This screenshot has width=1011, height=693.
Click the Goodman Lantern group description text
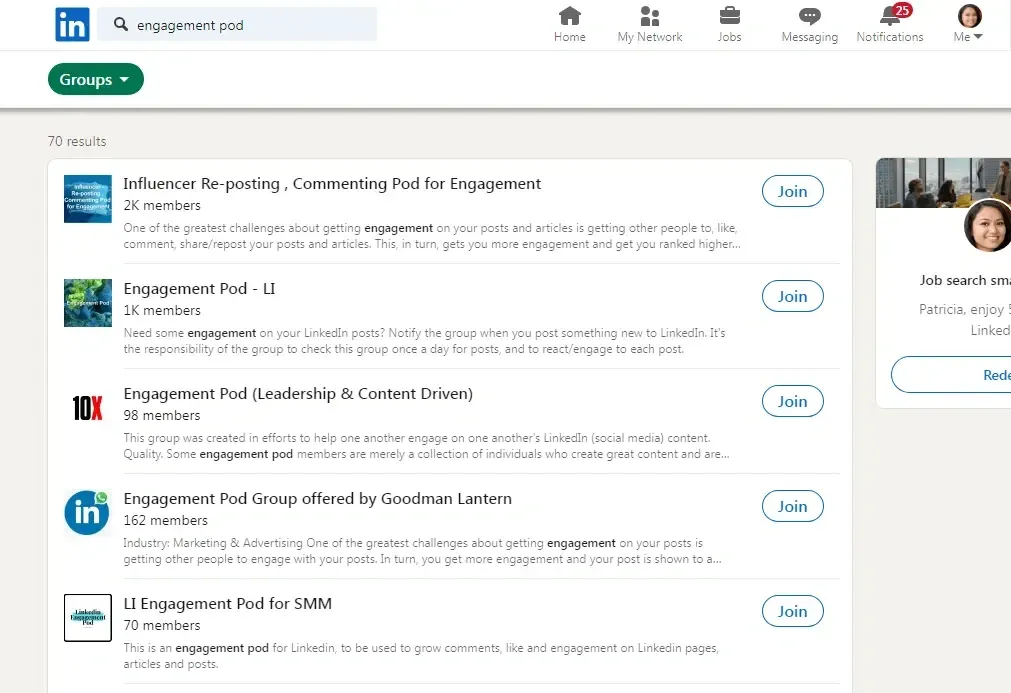422,551
